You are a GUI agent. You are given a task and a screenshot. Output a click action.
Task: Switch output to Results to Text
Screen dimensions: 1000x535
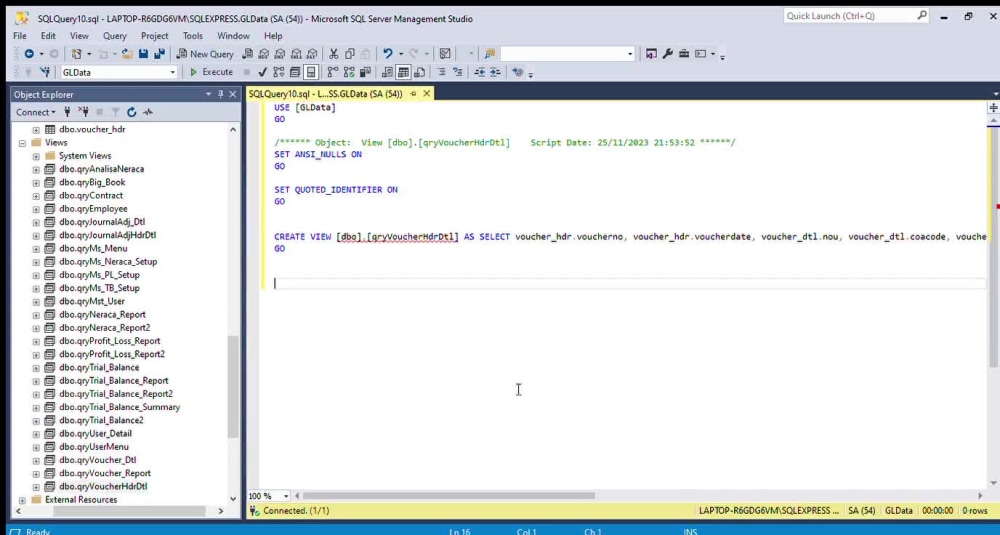click(387, 72)
